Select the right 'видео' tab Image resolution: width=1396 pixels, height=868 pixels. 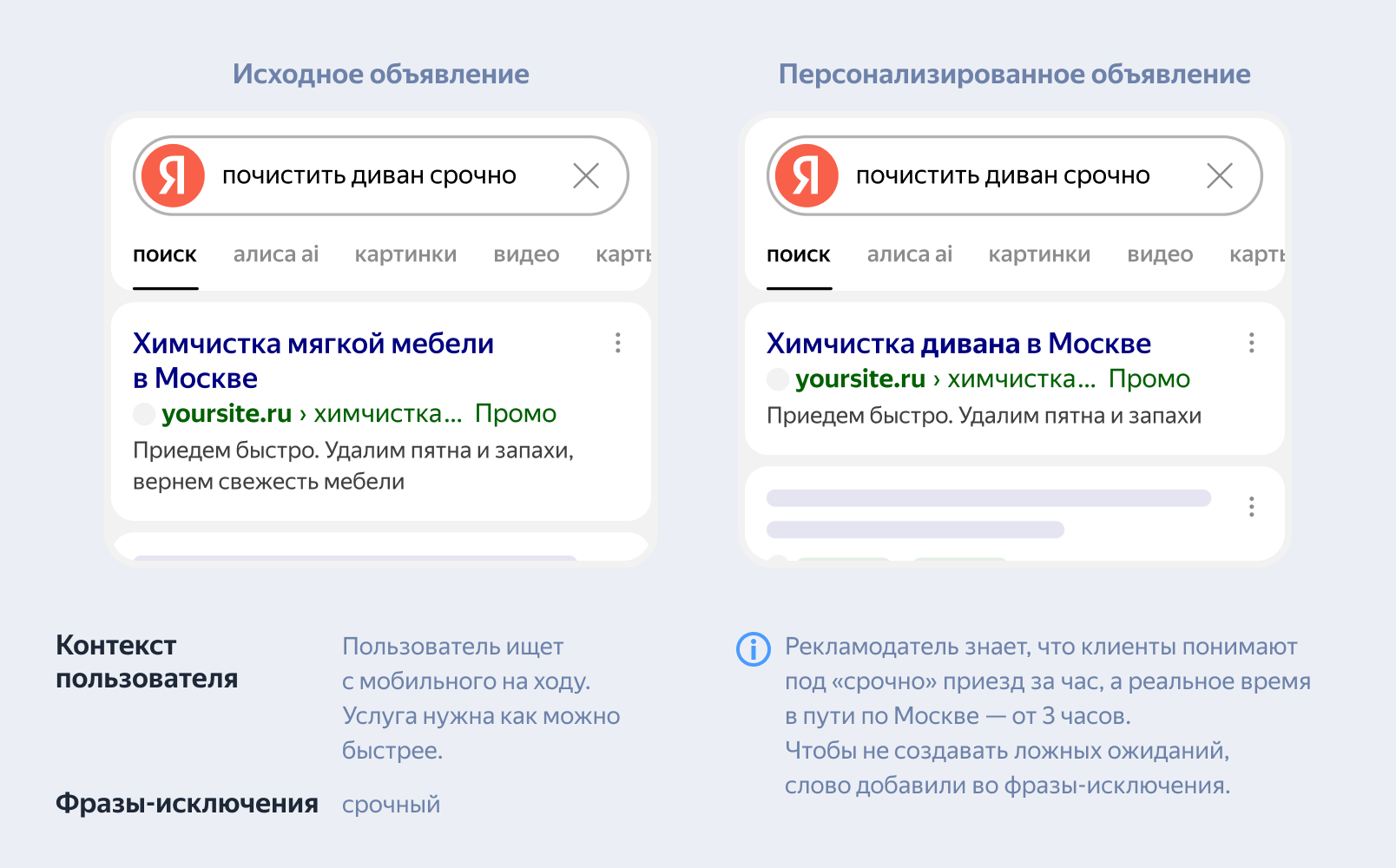1160,254
